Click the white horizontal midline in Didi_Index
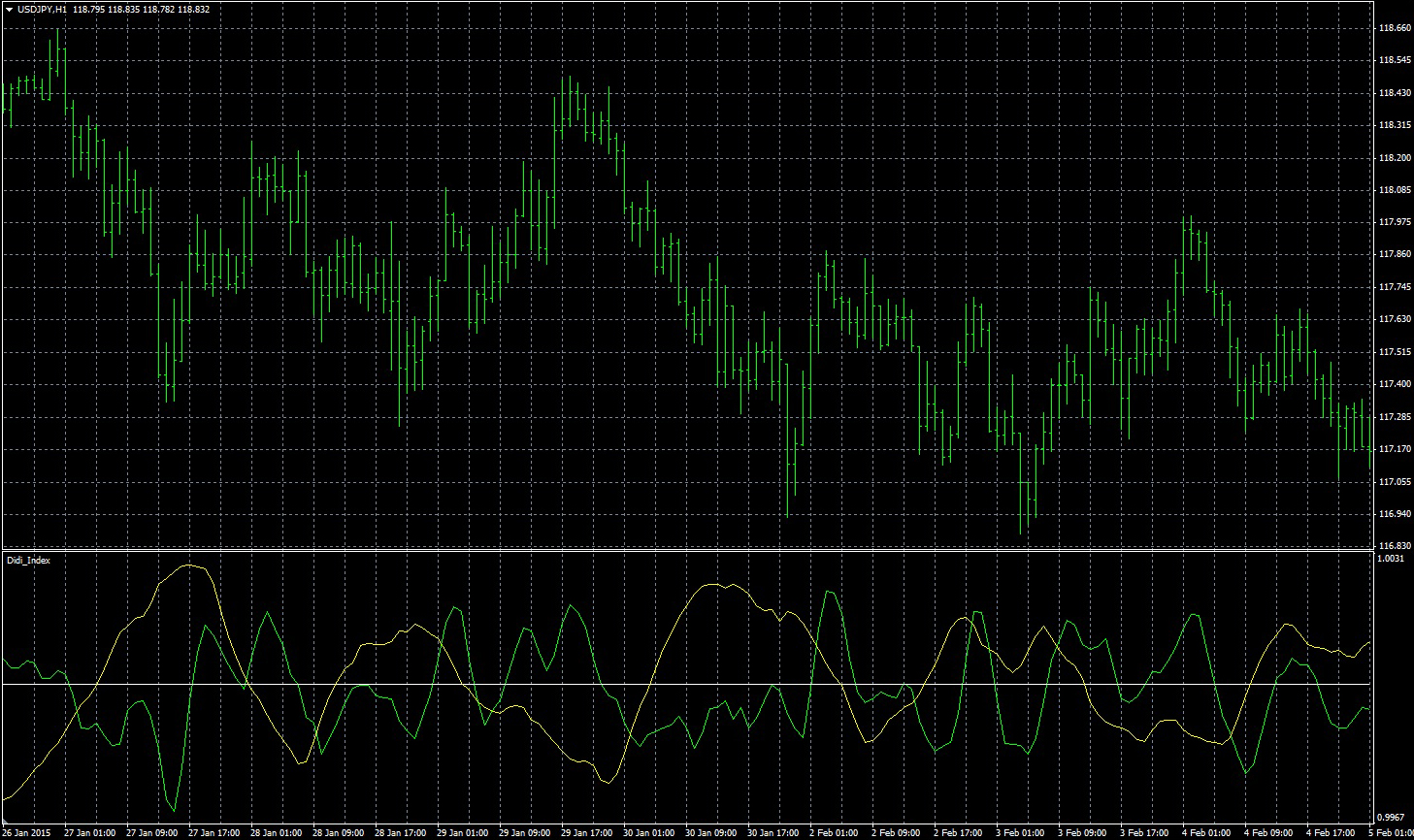 coord(679,685)
